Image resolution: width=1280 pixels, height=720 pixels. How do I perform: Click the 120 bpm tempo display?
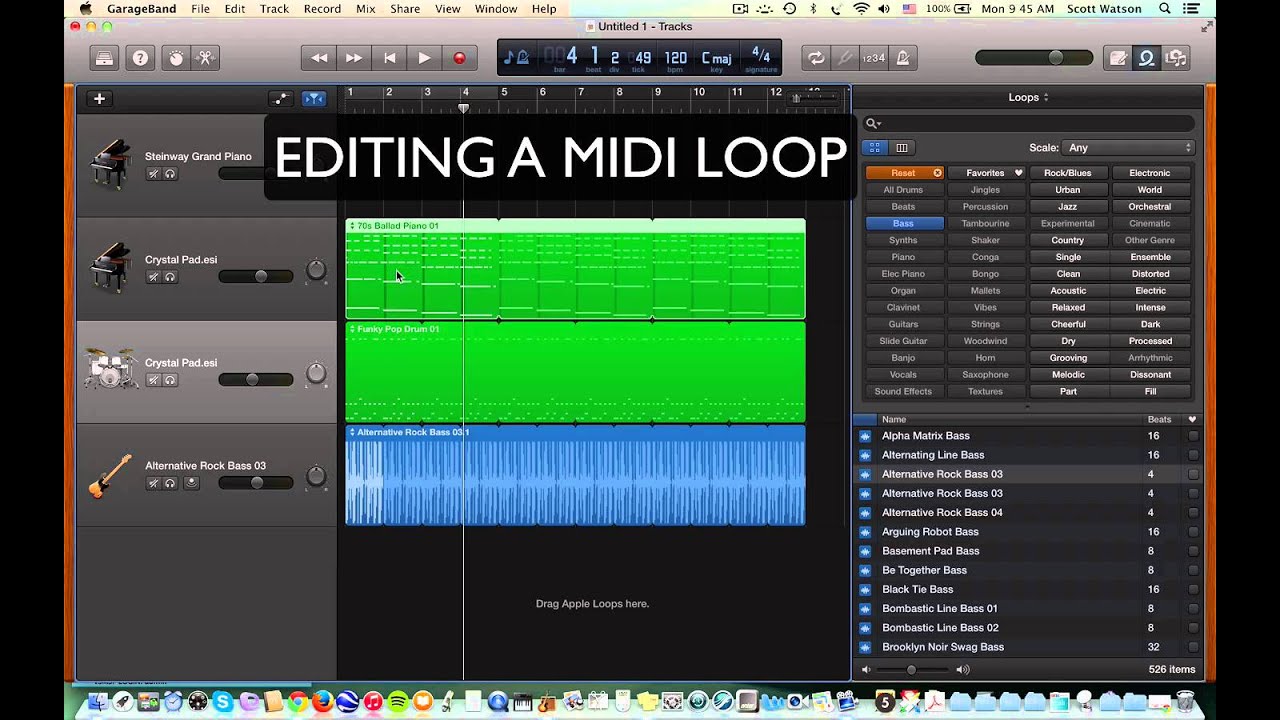click(676, 58)
